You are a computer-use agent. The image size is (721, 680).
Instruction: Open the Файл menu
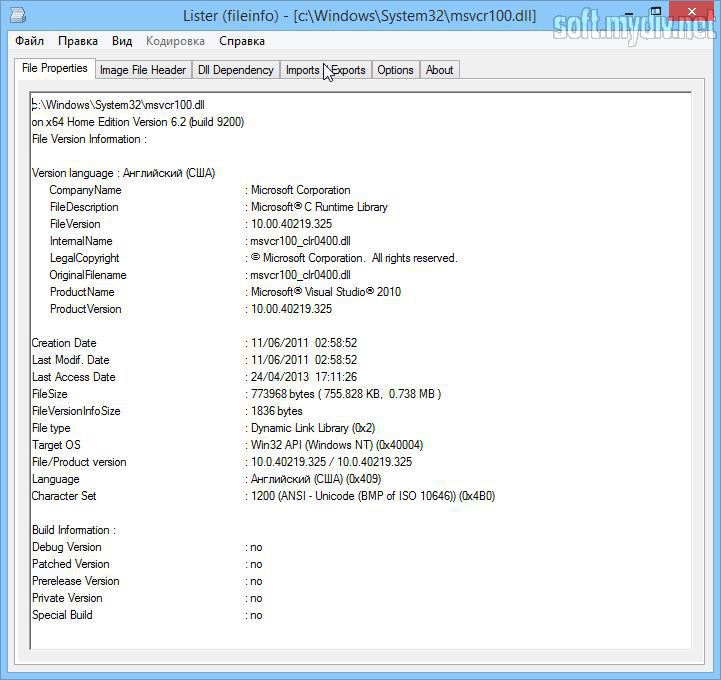29,41
